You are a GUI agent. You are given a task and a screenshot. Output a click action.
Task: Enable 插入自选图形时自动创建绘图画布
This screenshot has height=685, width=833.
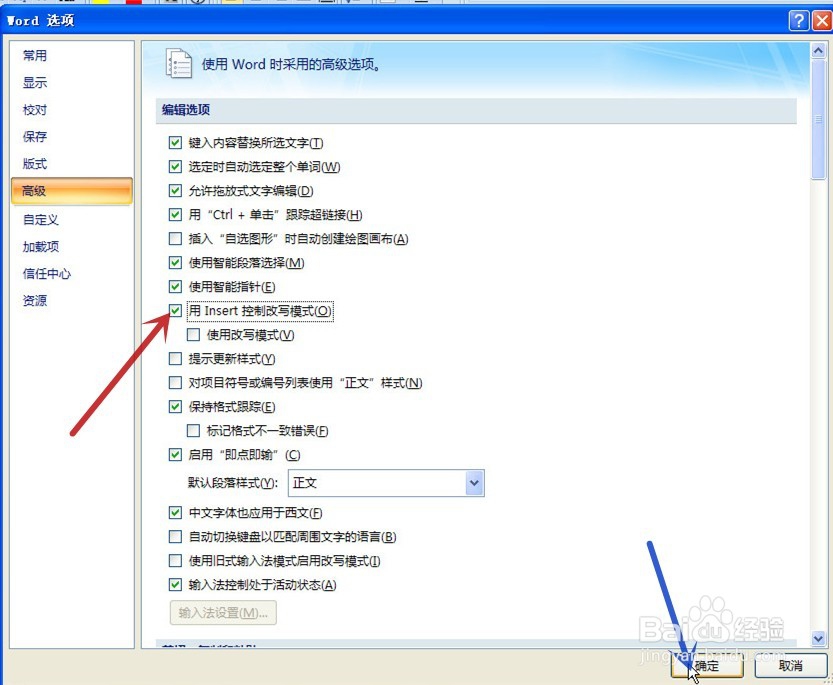175,239
